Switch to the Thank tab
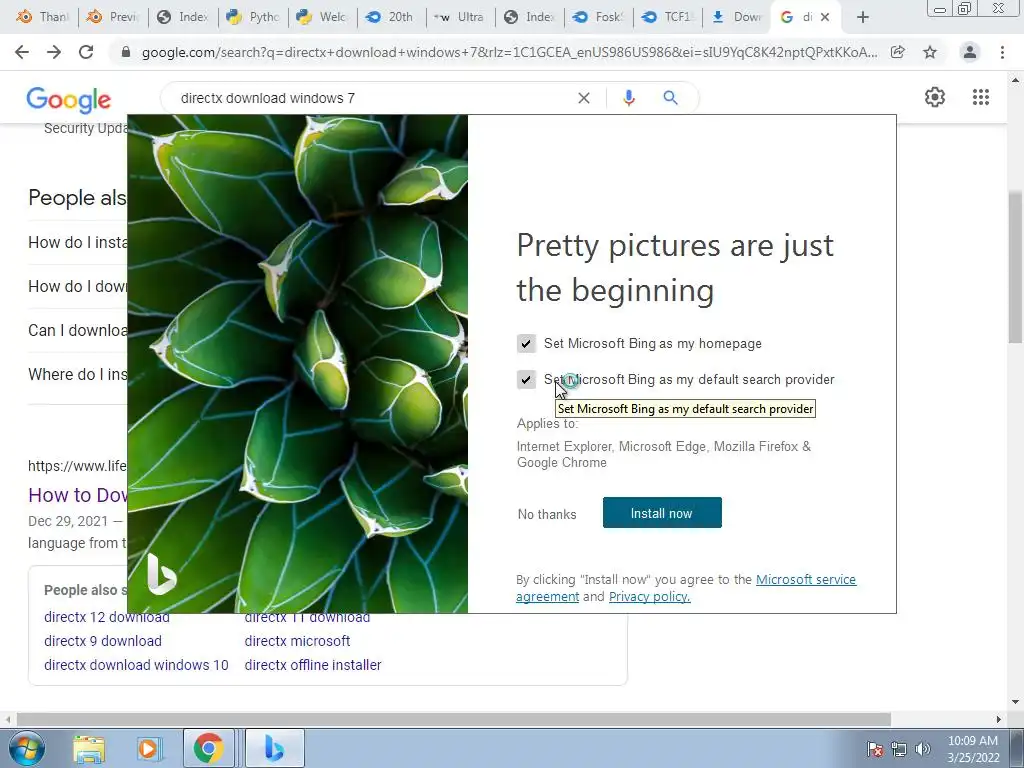Viewport: 1024px width, 768px height. tap(43, 17)
